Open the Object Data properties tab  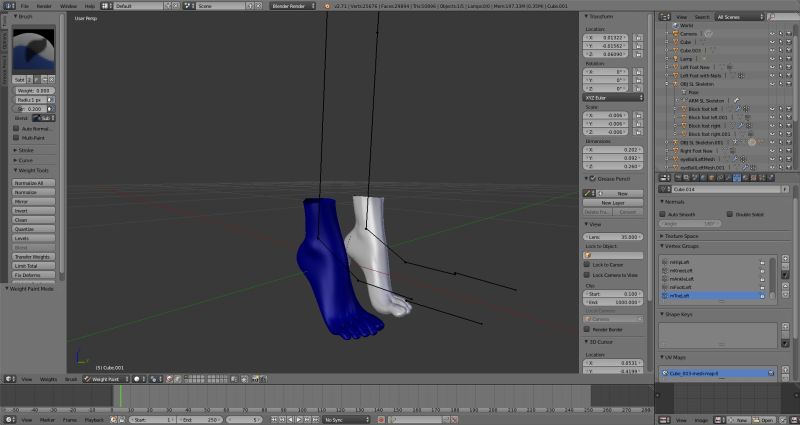click(737, 178)
